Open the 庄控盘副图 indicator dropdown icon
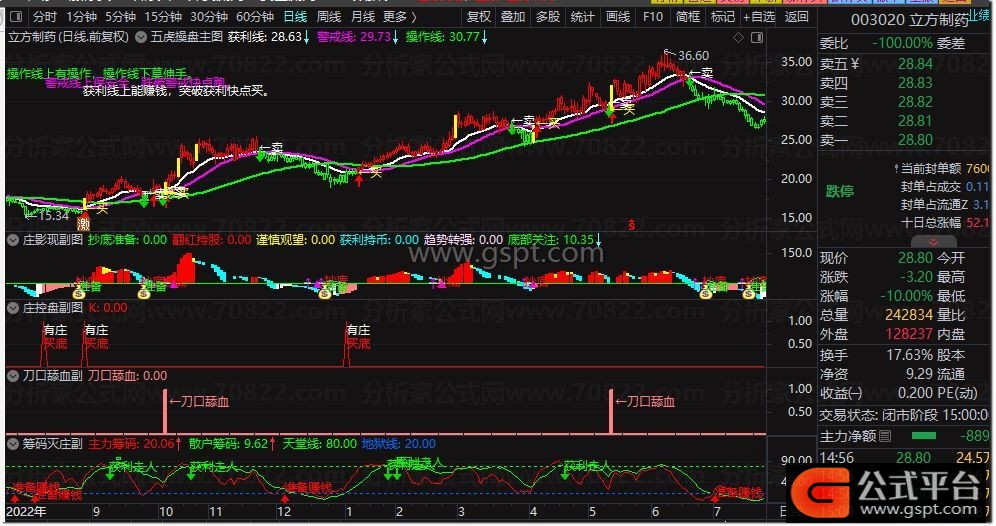The image size is (996, 526). pos(13,308)
